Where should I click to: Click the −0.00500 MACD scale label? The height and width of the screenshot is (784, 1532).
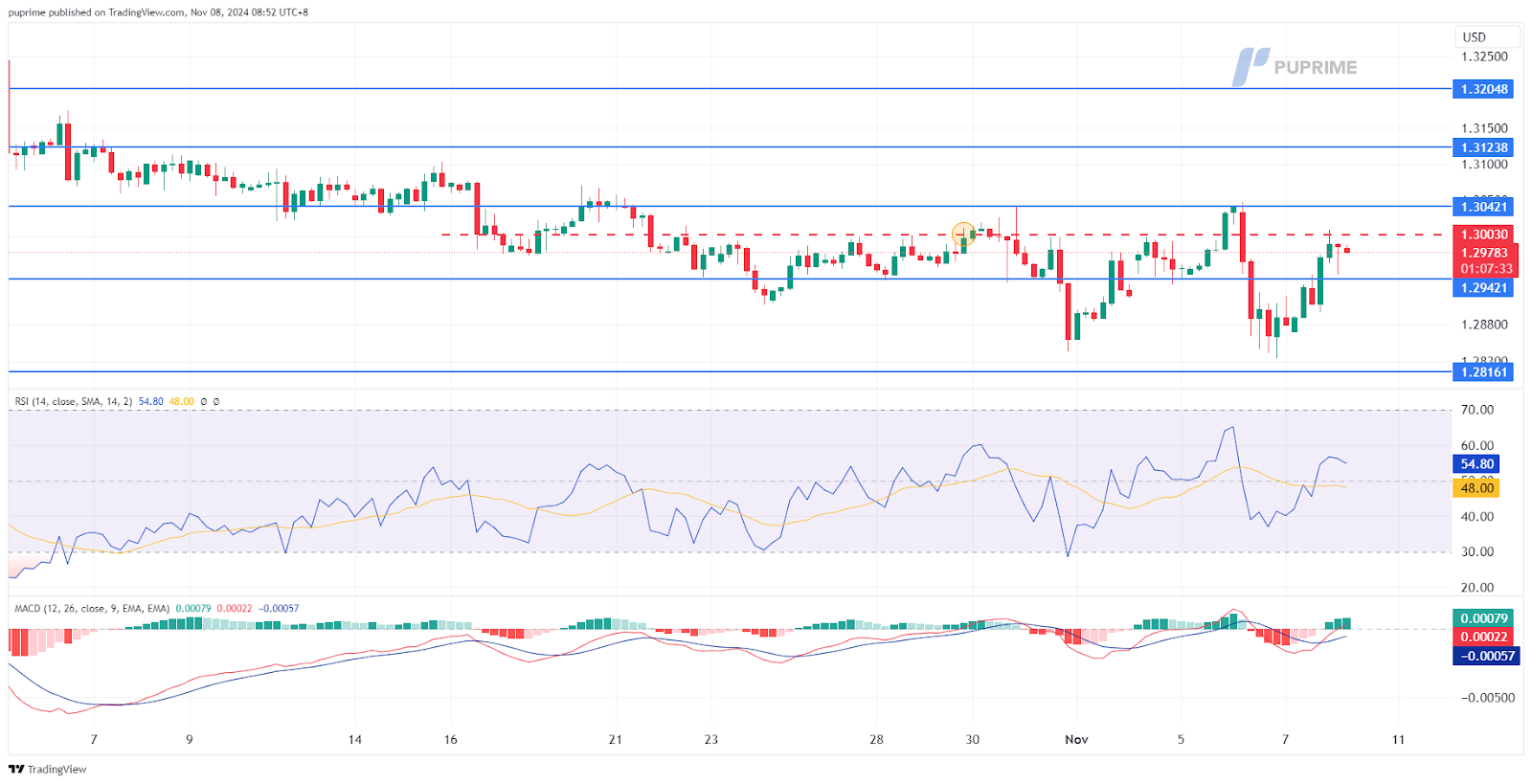pyautogui.click(x=1488, y=698)
